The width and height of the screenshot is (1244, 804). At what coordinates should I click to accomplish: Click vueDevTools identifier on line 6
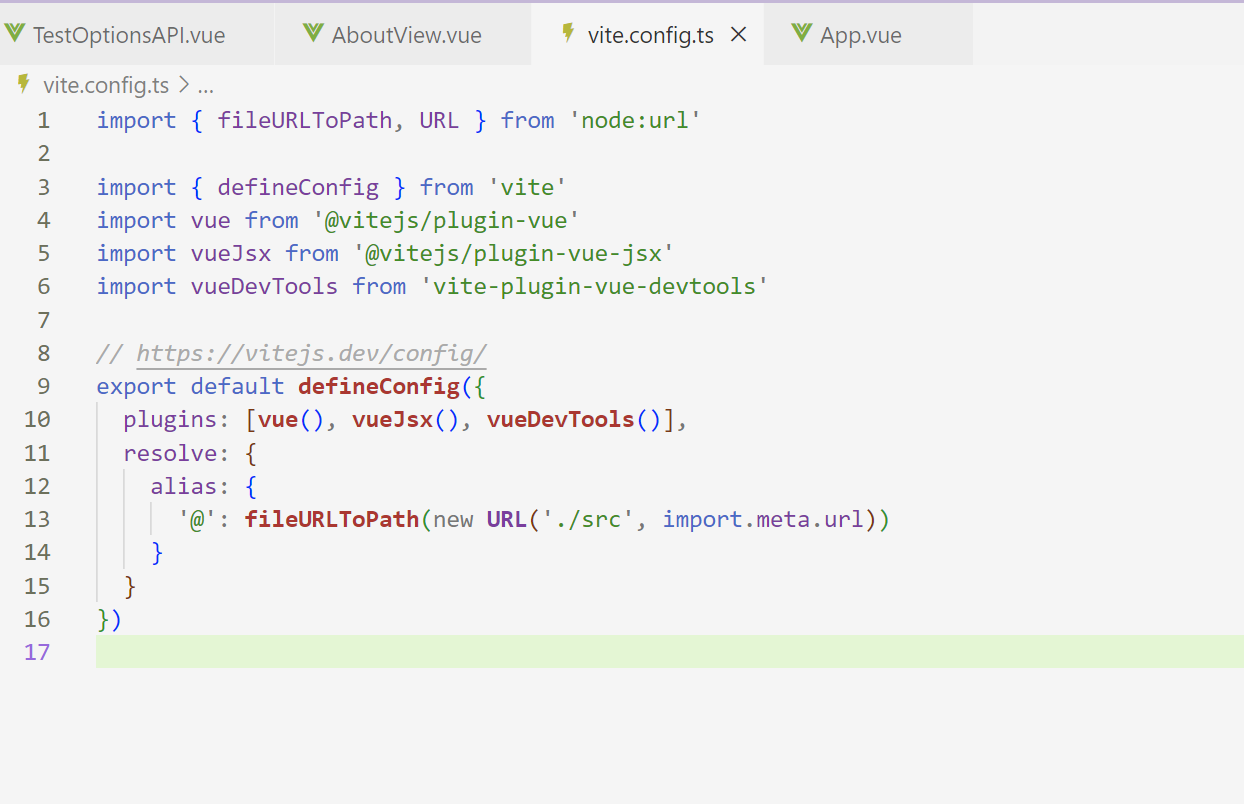coord(264,287)
